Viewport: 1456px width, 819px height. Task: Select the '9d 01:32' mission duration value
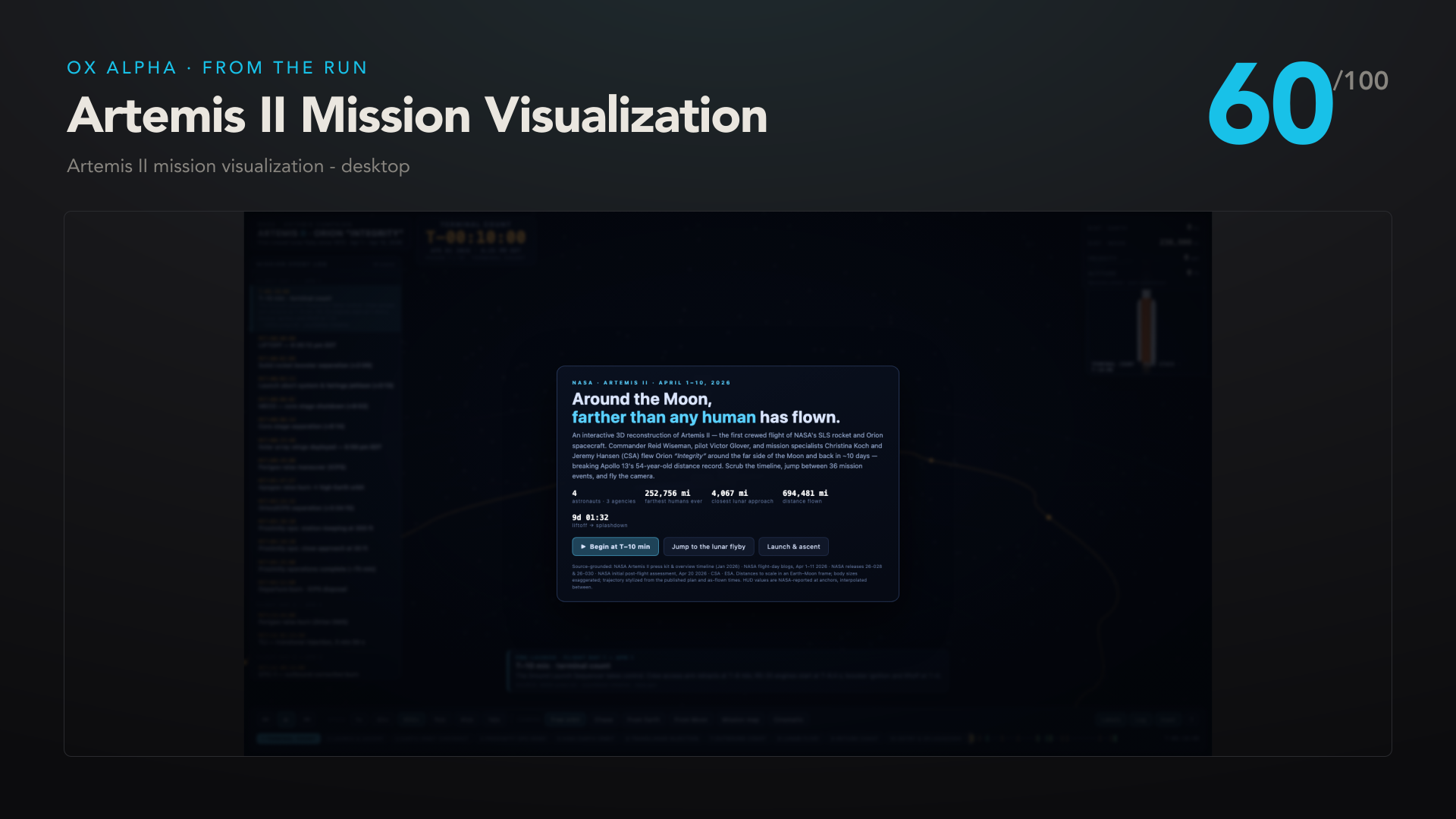point(590,517)
